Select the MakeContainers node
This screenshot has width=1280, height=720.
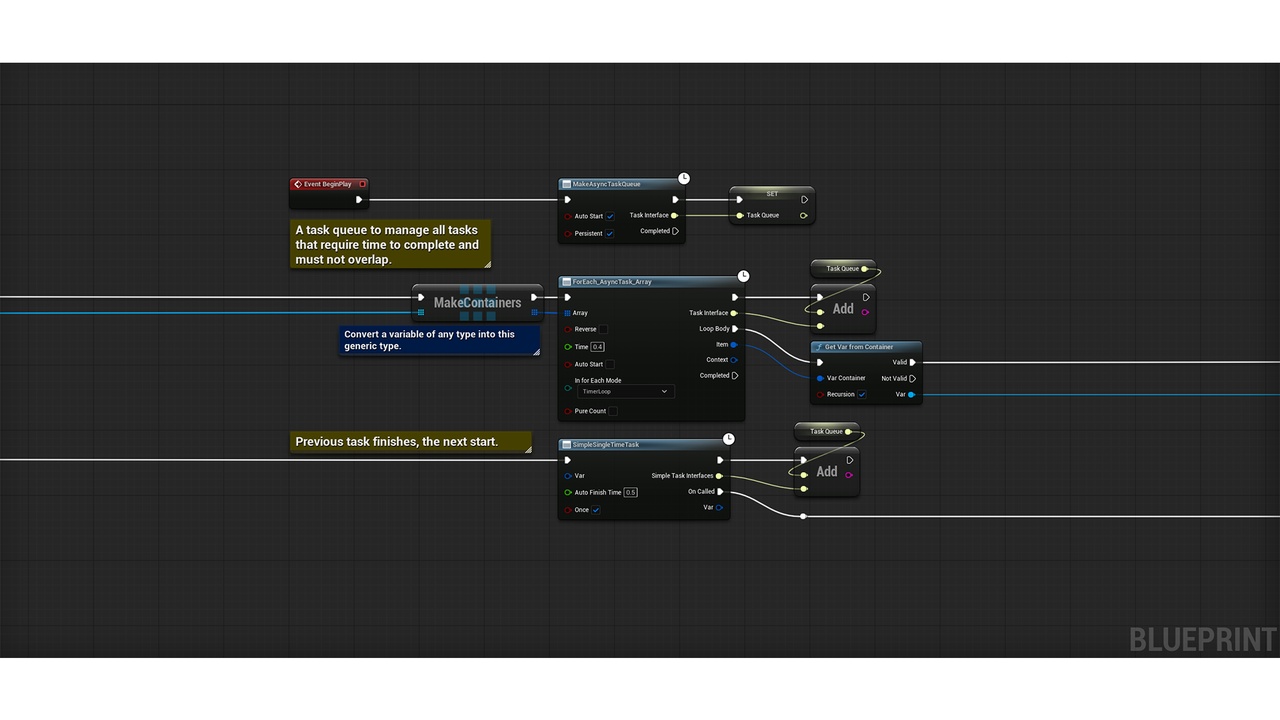pyautogui.click(x=477, y=303)
